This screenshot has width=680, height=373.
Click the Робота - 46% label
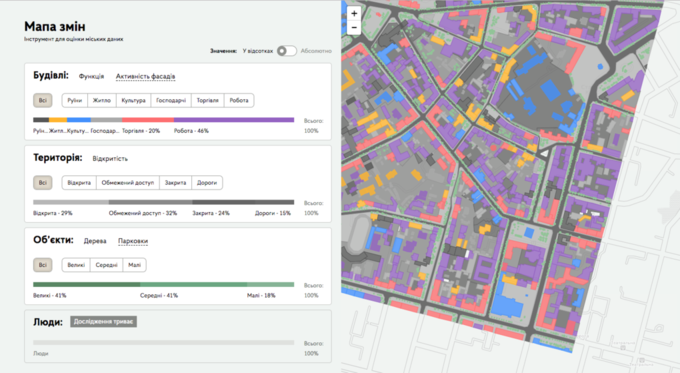191,131
